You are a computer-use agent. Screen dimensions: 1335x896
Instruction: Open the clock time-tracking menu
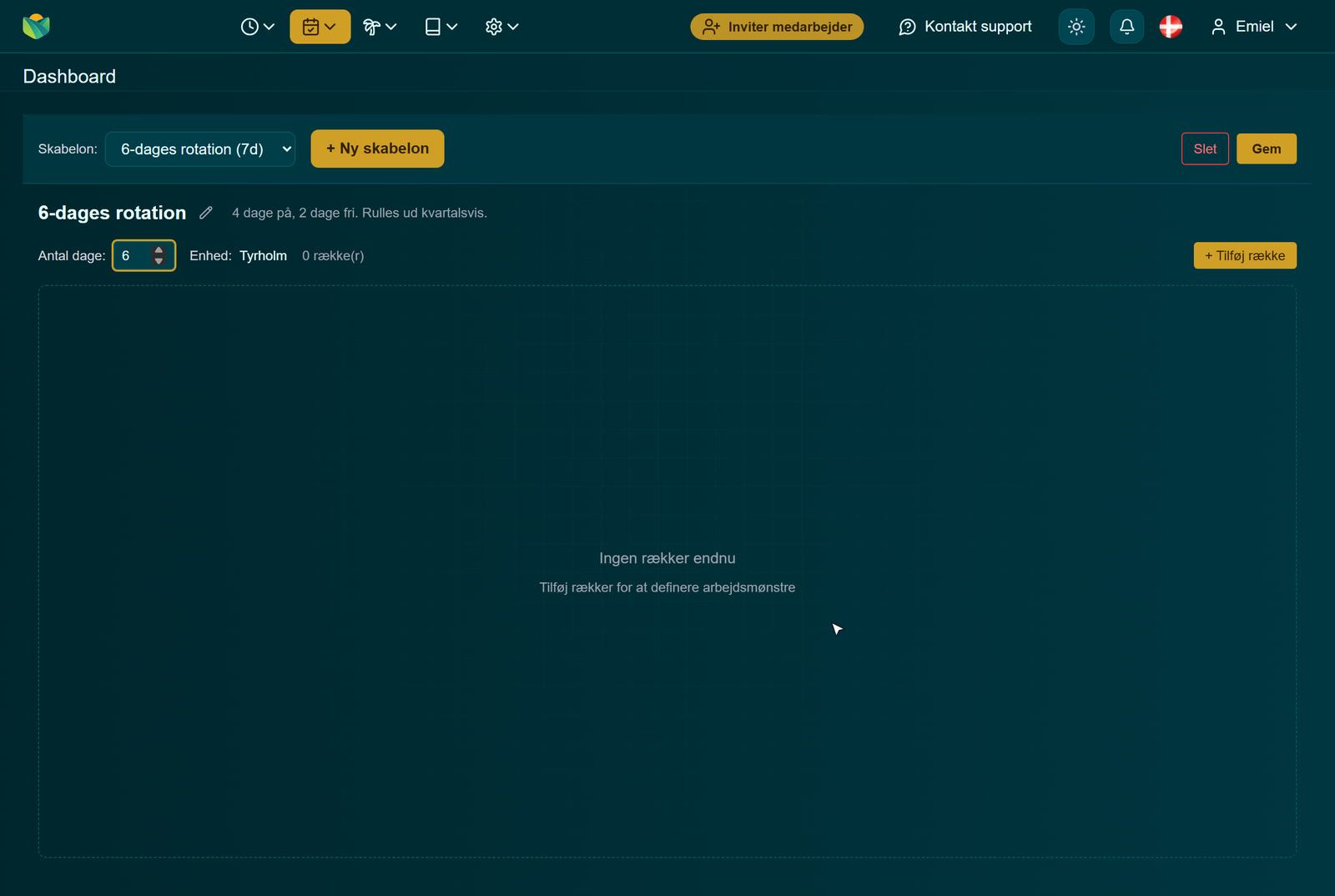[257, 27]
